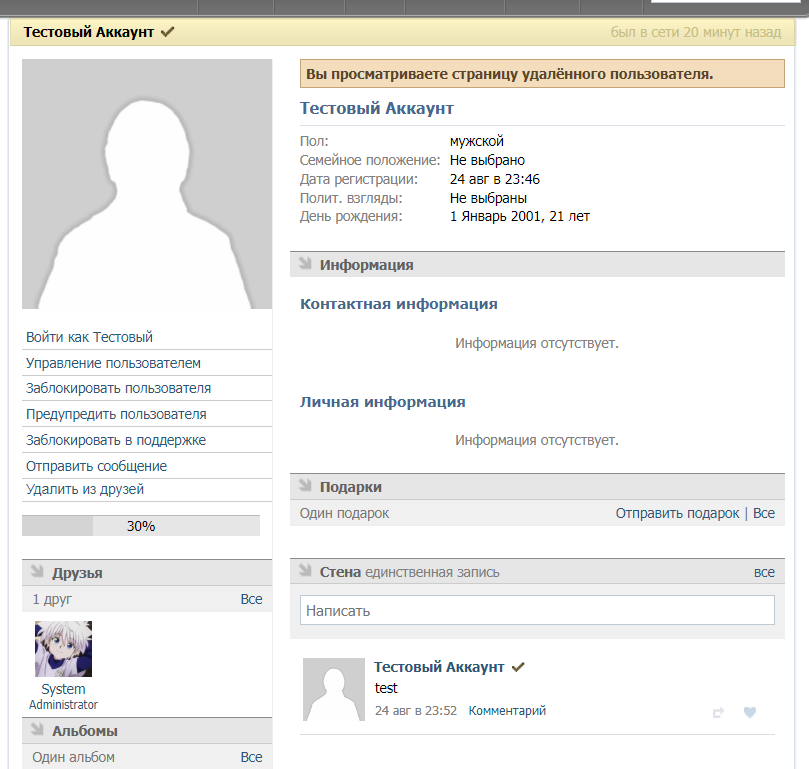809x769 pixels.
Task: Open Все link in Подарки section
Action: (764, 514)
